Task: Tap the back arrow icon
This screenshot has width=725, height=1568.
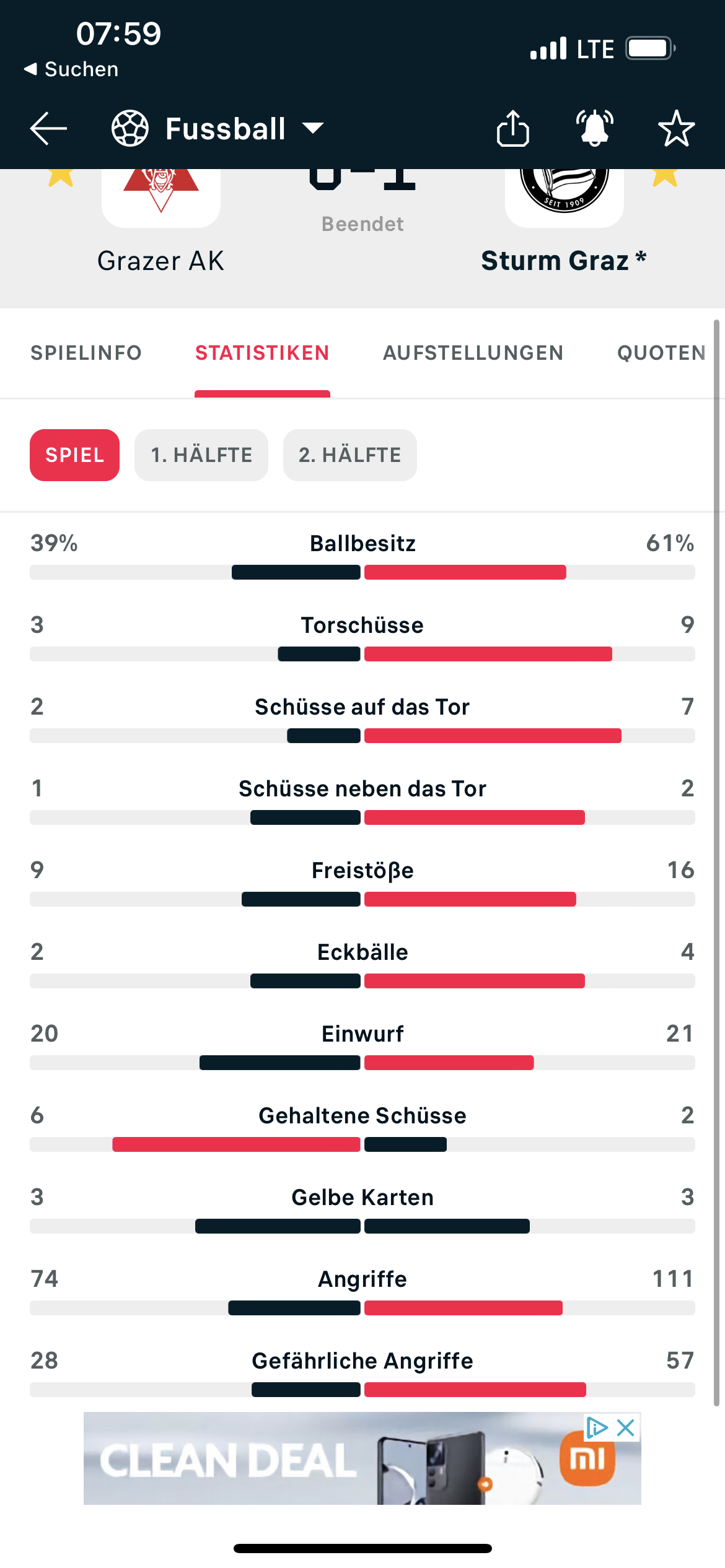Action: click(x=48, y=129)
